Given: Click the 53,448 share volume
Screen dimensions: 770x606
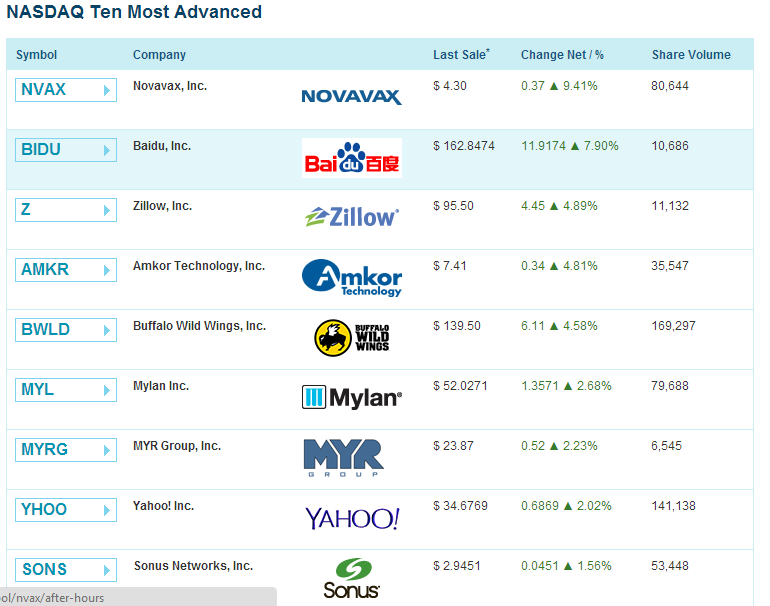Looking at the screenshot, I should pos(670,566).
